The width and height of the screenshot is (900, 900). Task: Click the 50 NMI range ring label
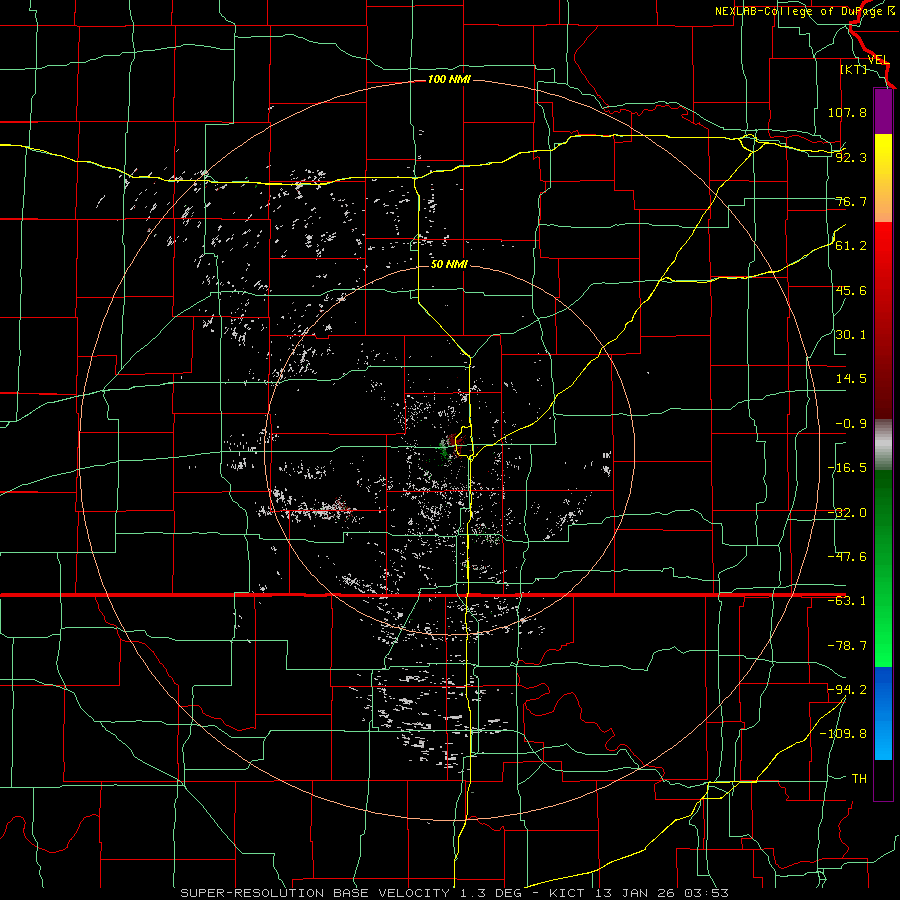[449, 265]
